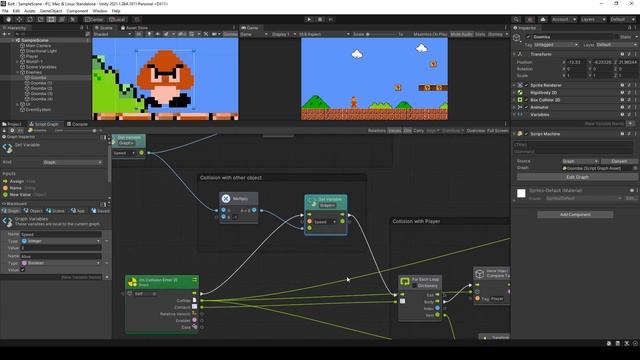
Task: Select the Rect tool in toolbar
Action: pyautogui.click(x=51, y=19)
